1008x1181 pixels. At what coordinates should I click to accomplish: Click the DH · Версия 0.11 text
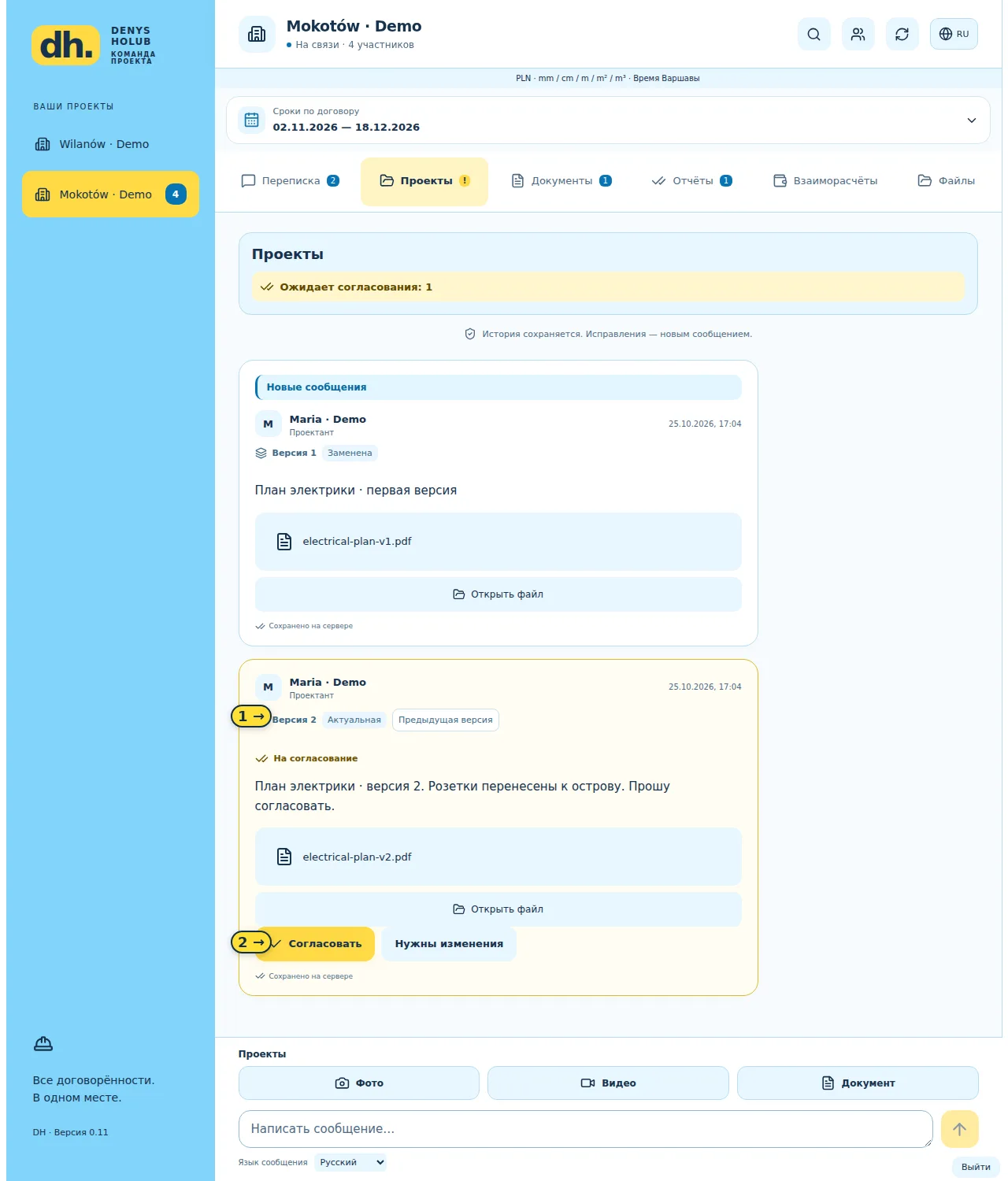70,1132
